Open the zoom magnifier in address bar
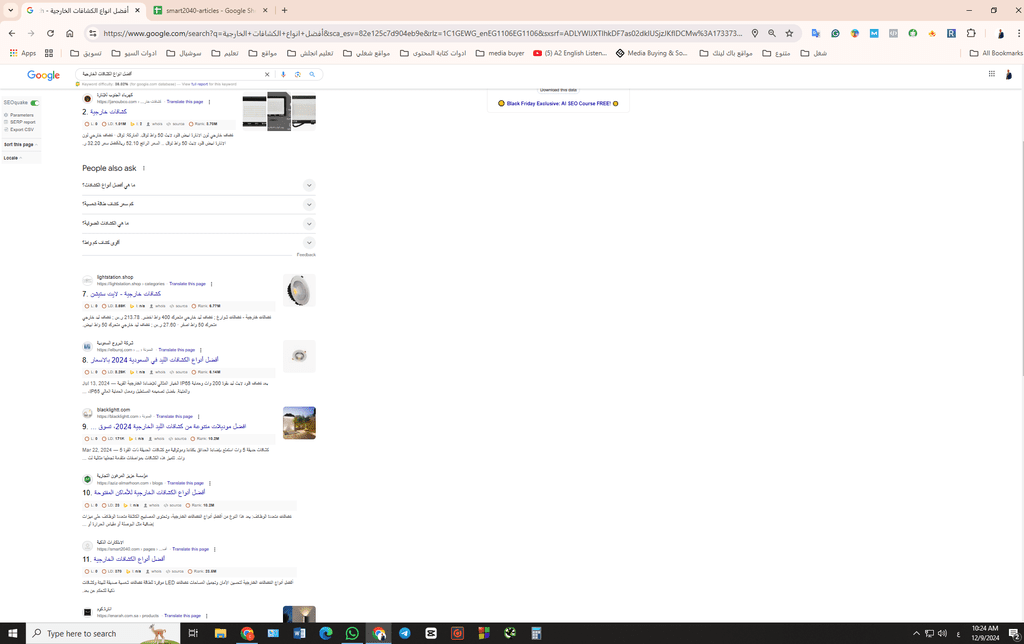Screen dimensions: 1024x644 [x=772, y=33]
